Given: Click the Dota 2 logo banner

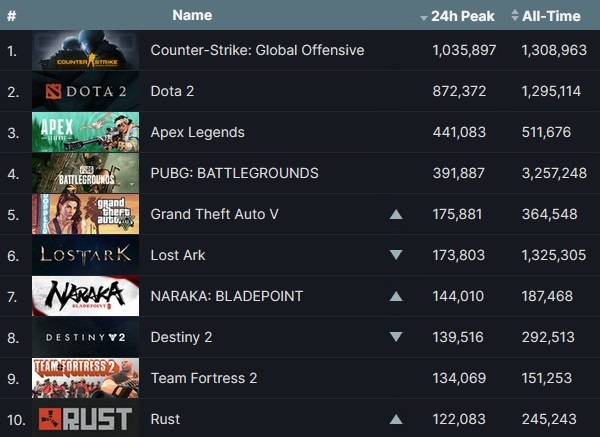Looking at the screenshot, I should 85,92.
